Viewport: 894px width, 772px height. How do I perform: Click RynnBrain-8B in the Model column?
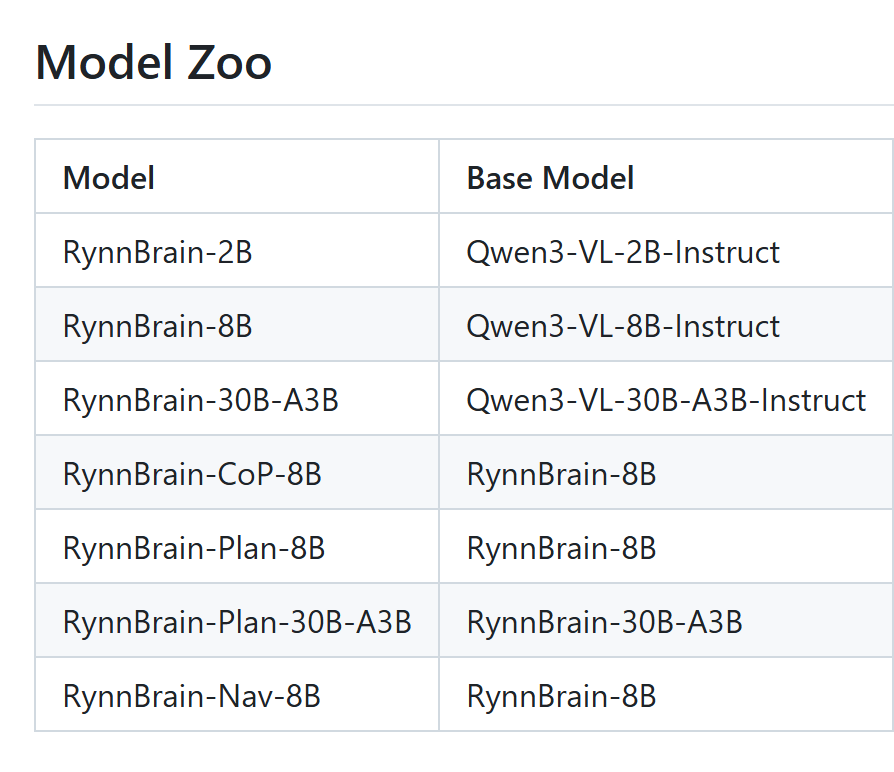click(x=157, y=326)
